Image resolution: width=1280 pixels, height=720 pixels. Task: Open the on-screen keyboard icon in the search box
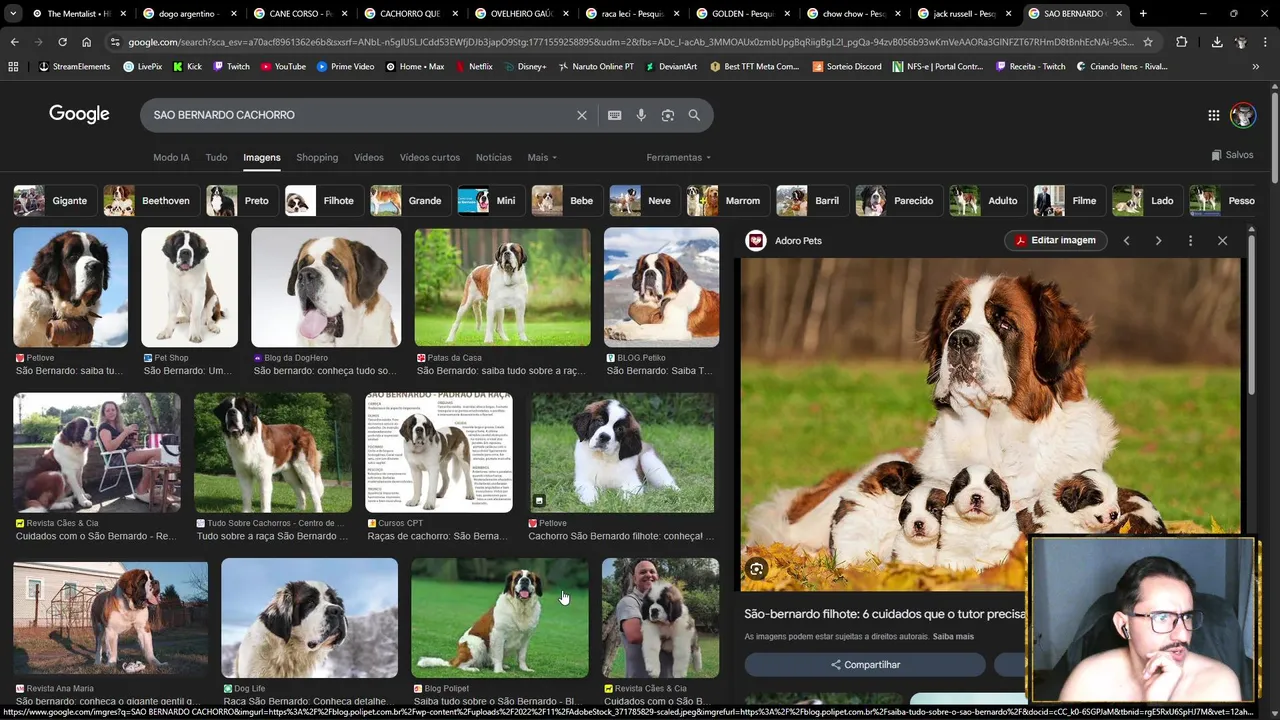coord(614,115)
